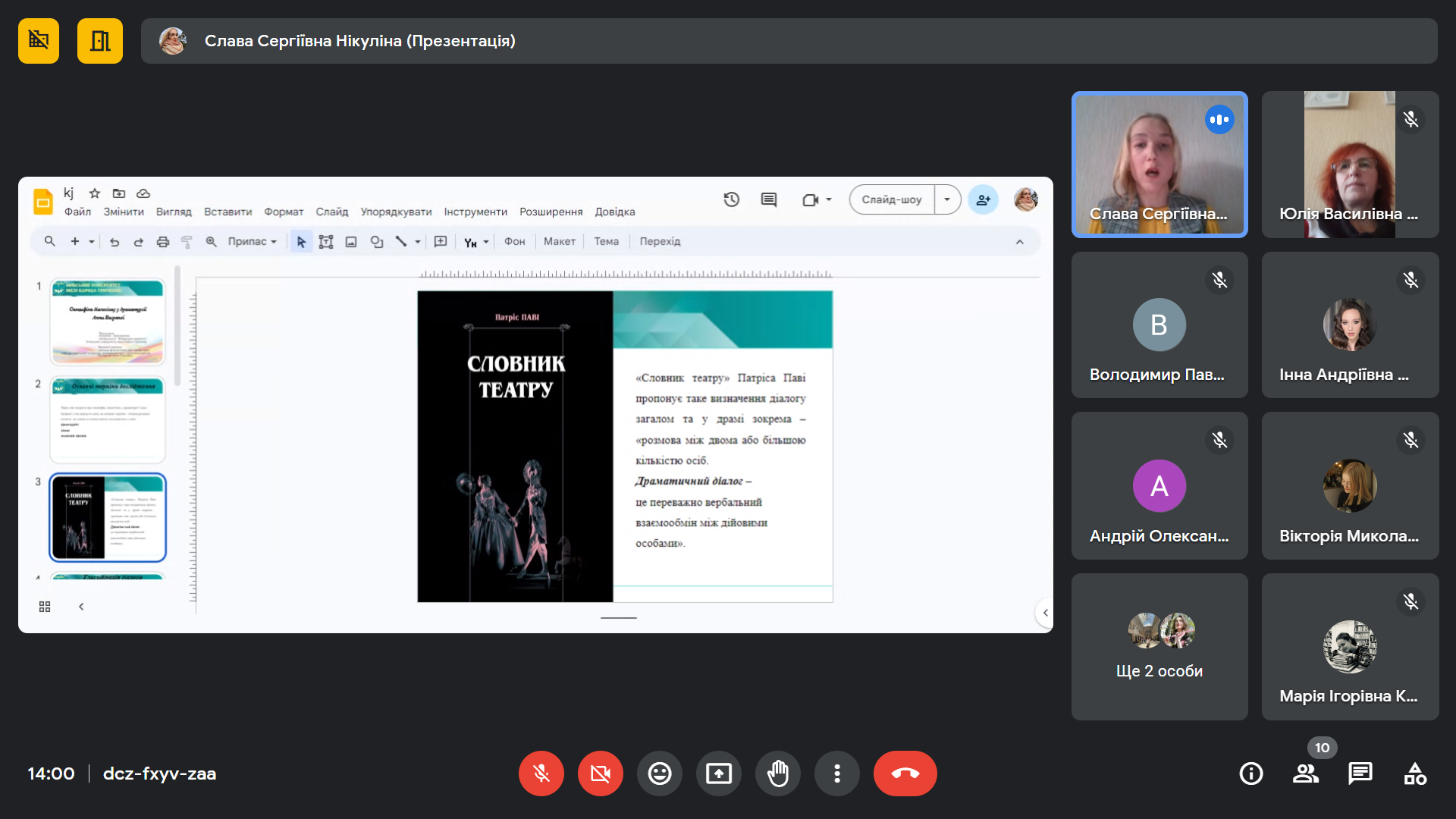Click the Слайд-шоу button

pyautogui.click(x=892, y=199)
